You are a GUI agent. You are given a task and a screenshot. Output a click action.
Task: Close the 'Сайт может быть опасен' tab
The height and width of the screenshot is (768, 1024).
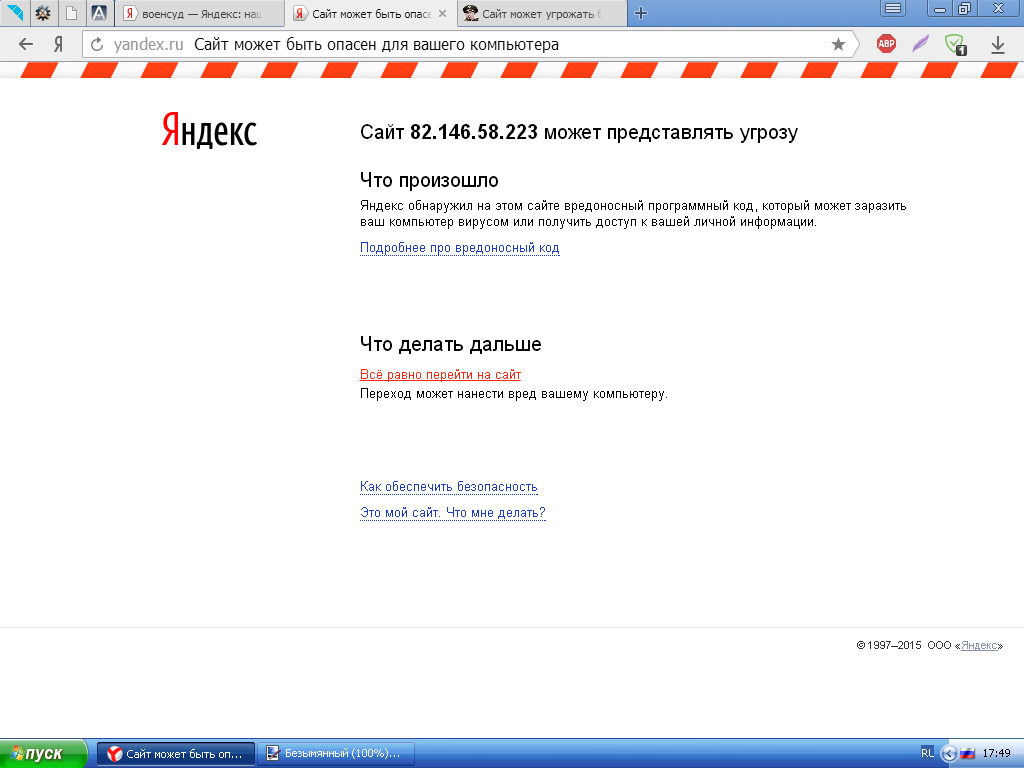[x=442, y=14]
